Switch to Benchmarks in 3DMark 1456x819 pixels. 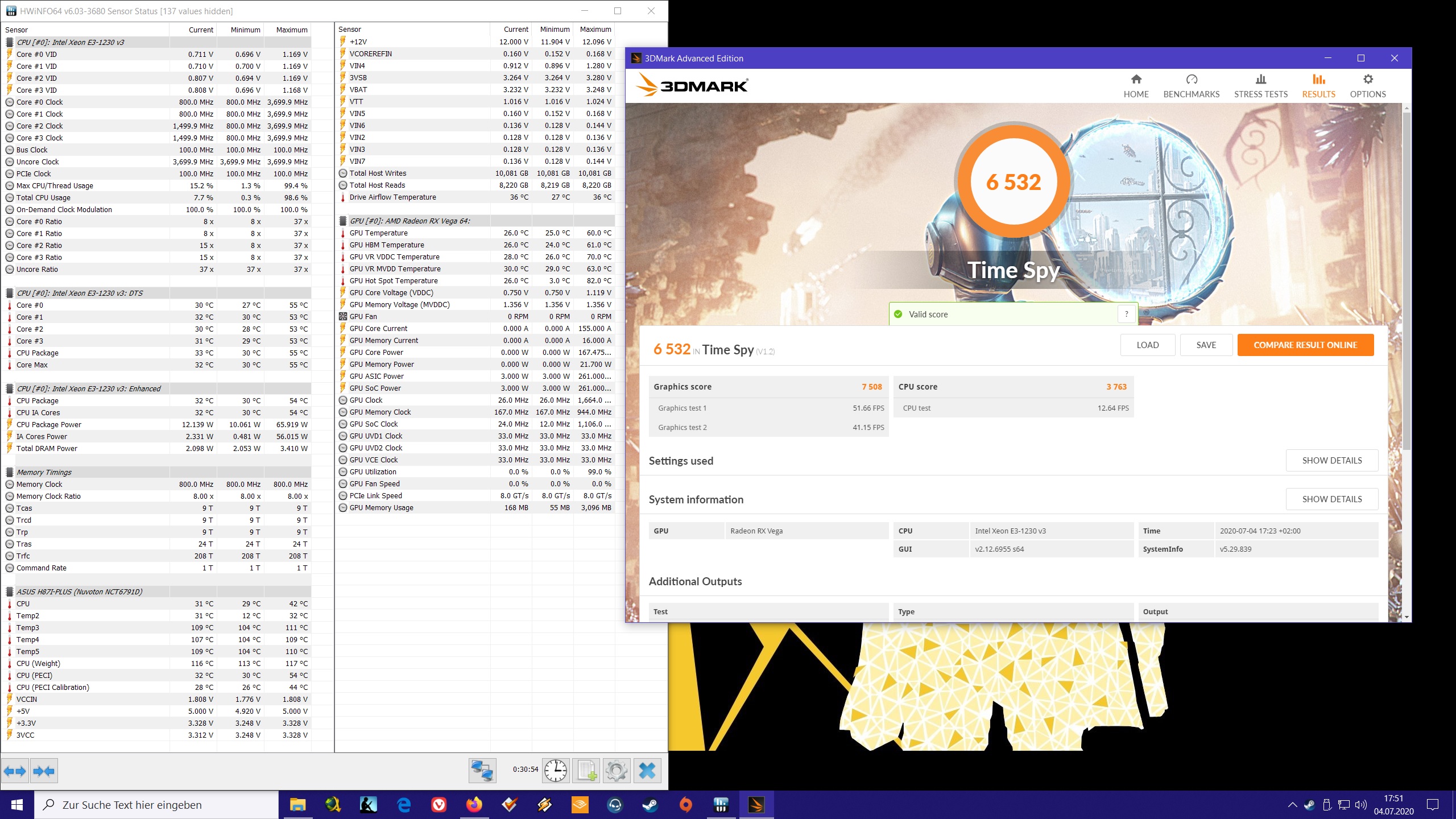coord(1191,85)
